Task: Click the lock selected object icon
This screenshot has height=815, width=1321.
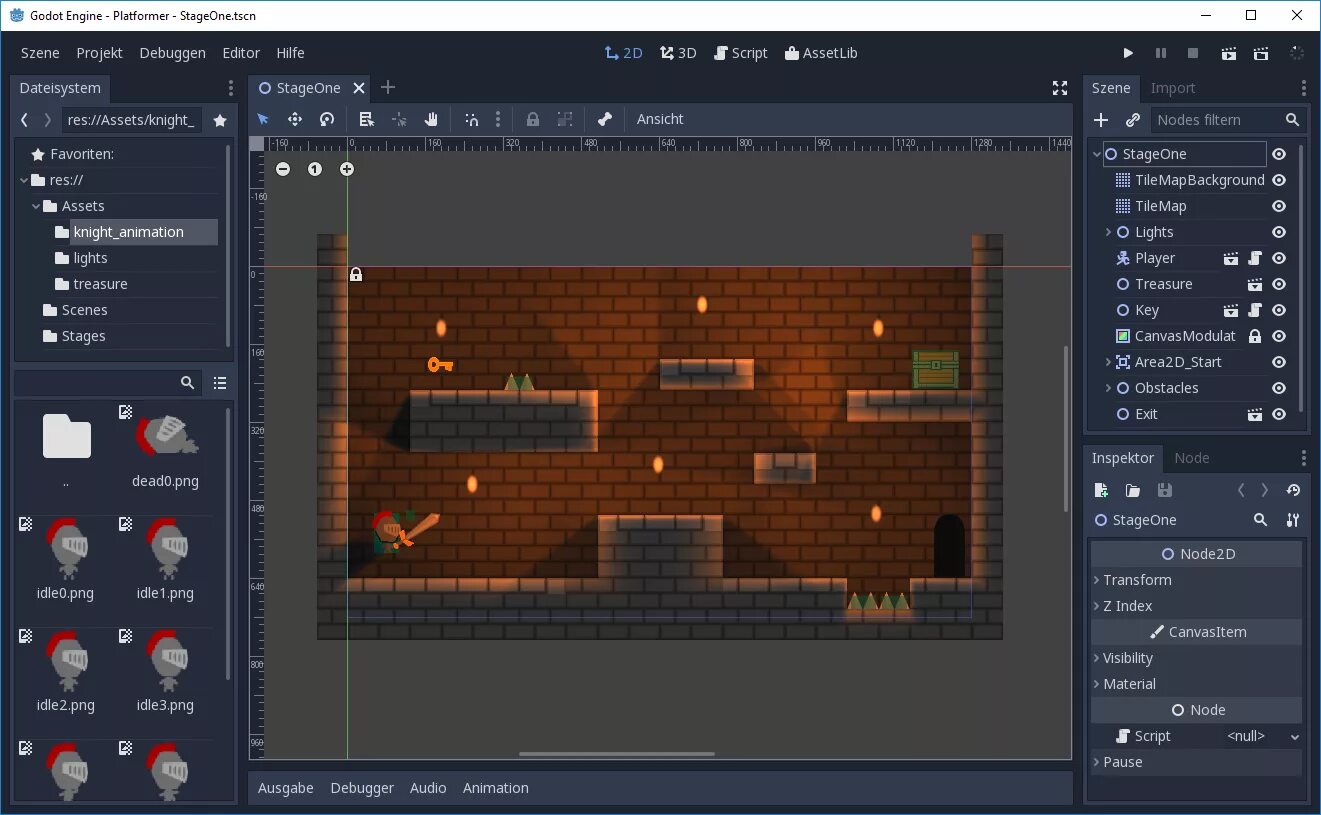Action: (x=533, y=119)
